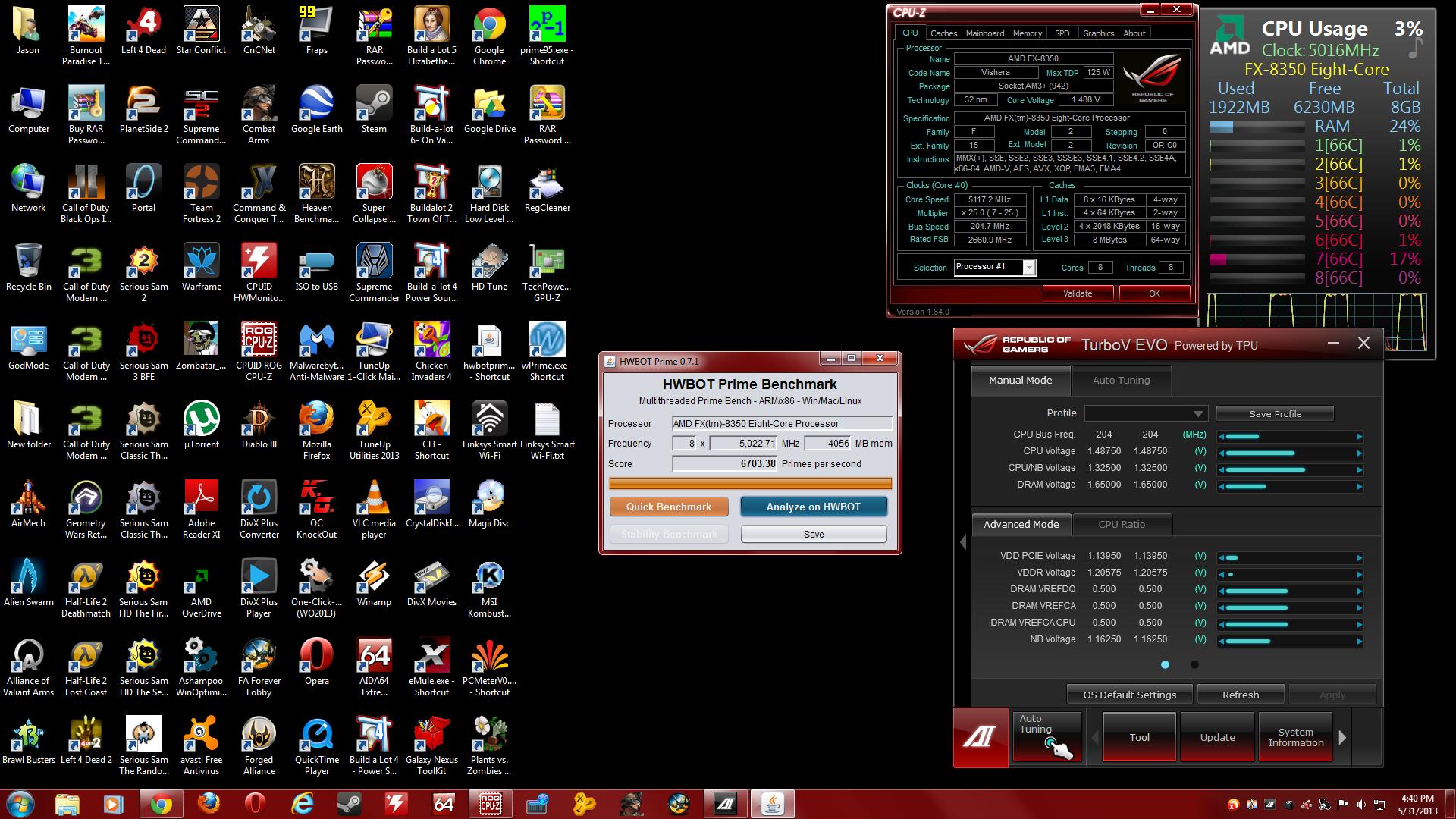The width and height of the screenshot is (1456, 819).
Task: Switch to CPU-Z Mainboard tab
Action: pyautogui.click(x=985, y=33)
